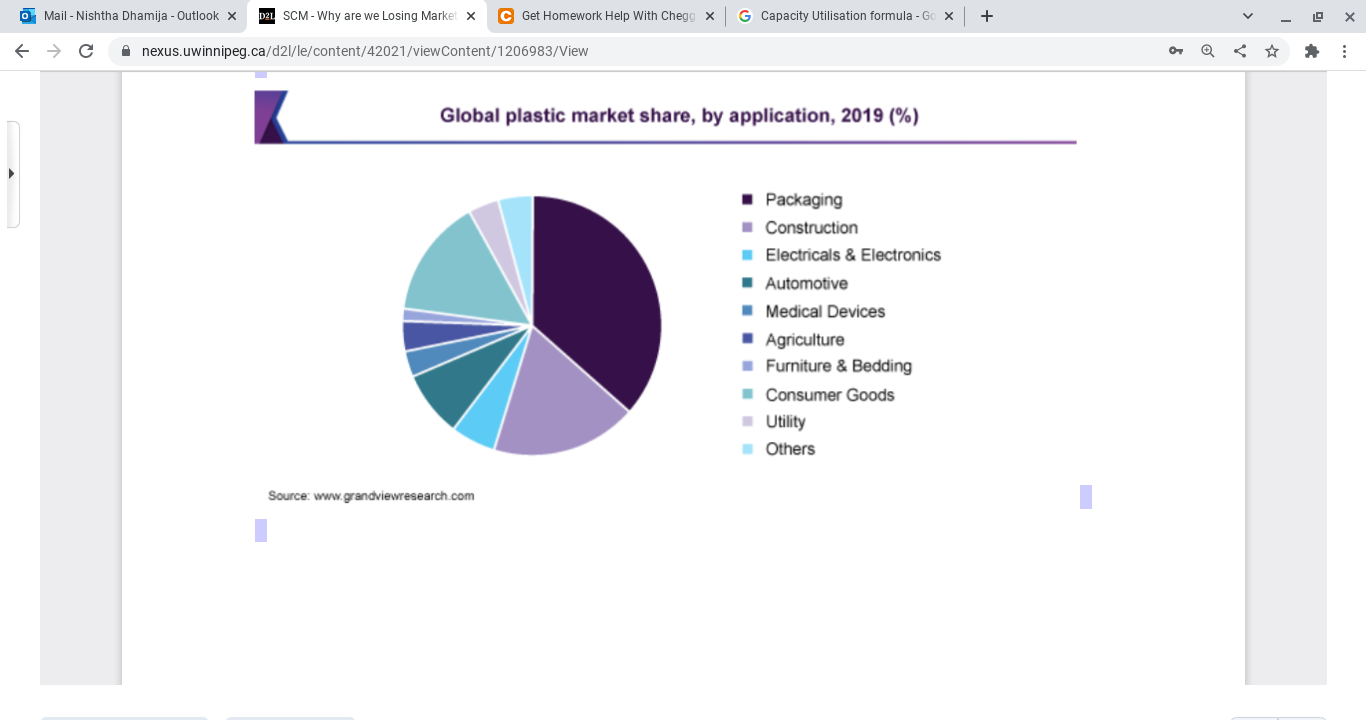Click the Agriculture legend label
1366x720 pixels.
[x=805, y=340]
